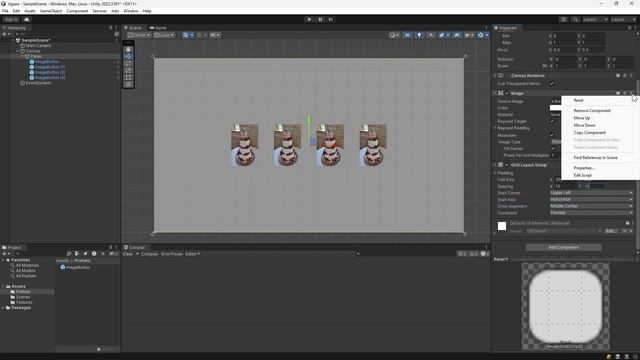Image resolution: width=640 pixels, height=360 pixels.
Task: Select the Move tool in Scene overlay
Action: point(129,56)
